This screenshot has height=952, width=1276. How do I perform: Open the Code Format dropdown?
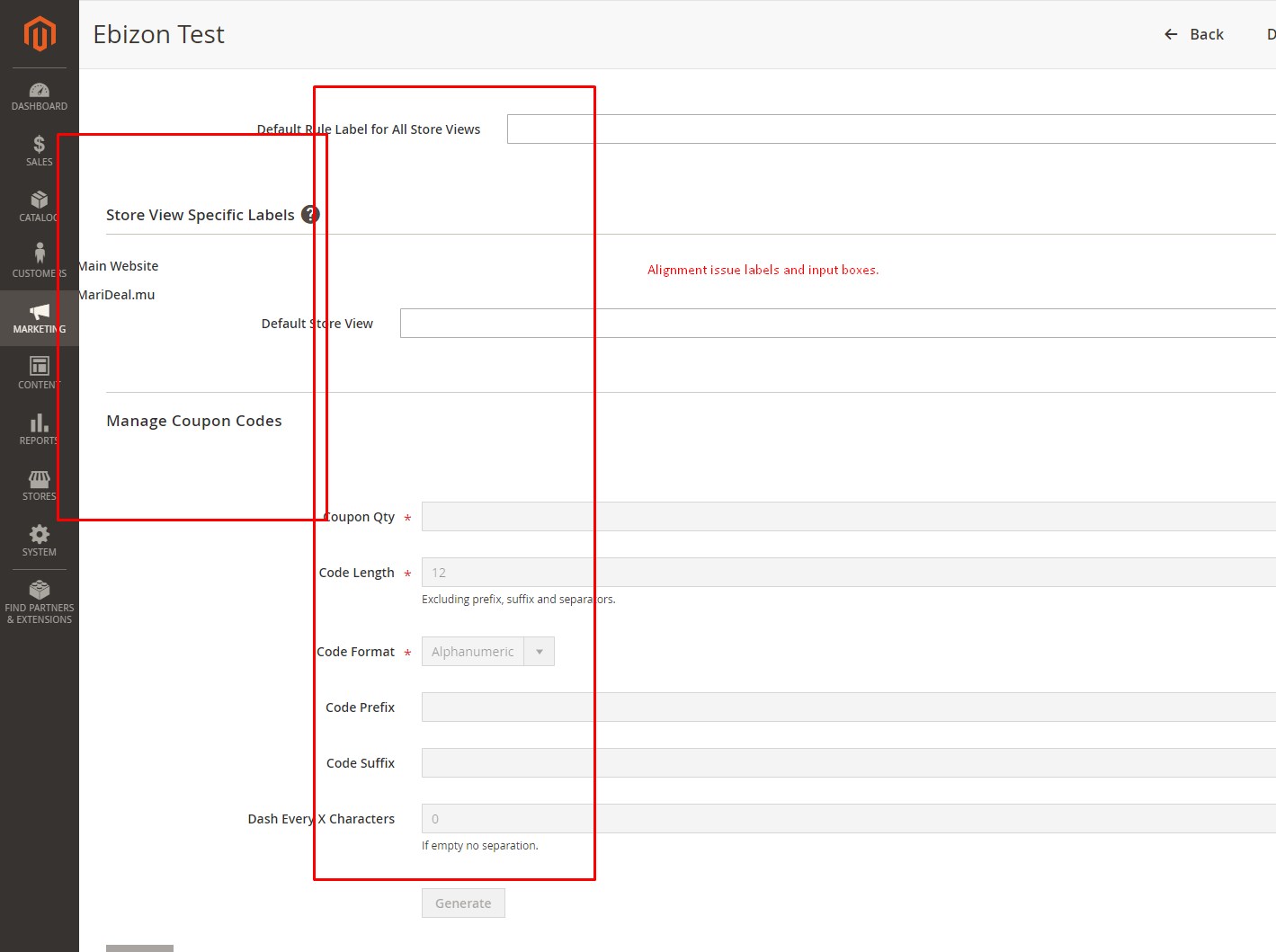pos(539,651)
